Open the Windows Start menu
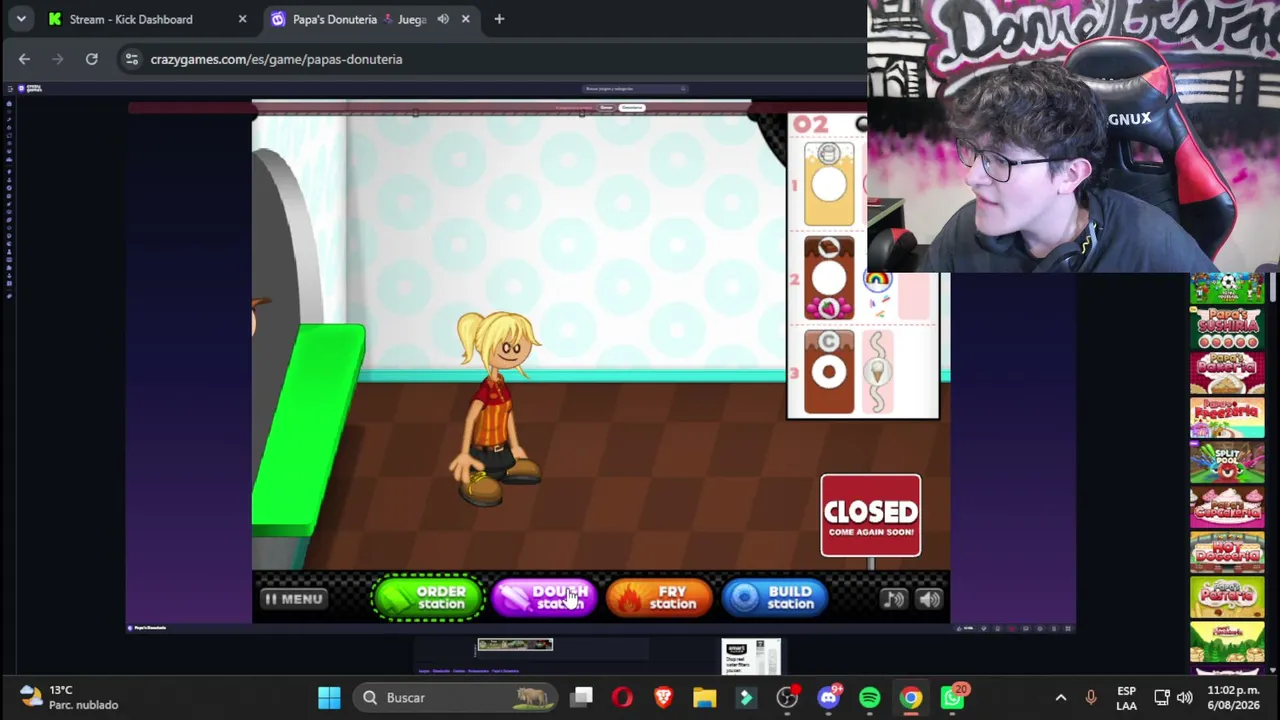The height and width of the screenshot is (720, 1280). pos(329,697)
